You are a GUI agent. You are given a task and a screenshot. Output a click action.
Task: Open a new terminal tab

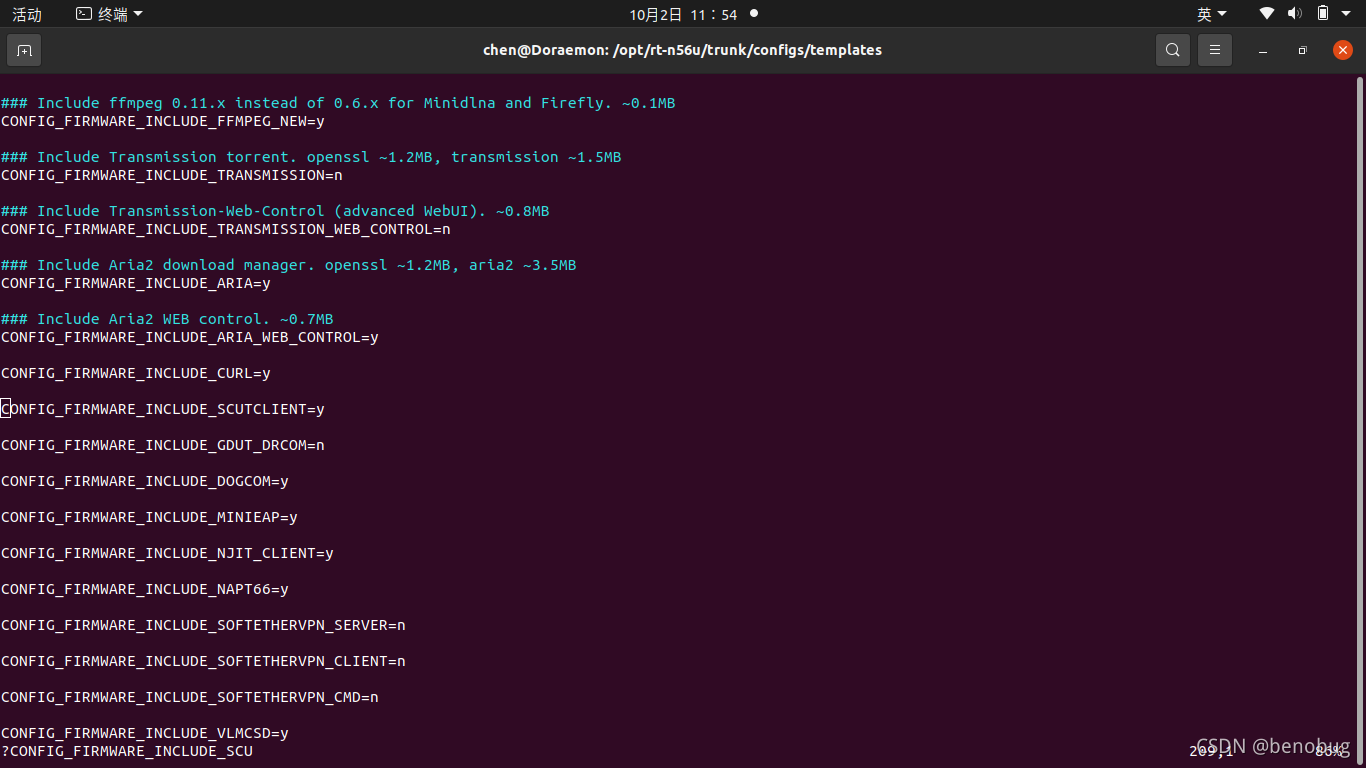[x=24, y=50]
